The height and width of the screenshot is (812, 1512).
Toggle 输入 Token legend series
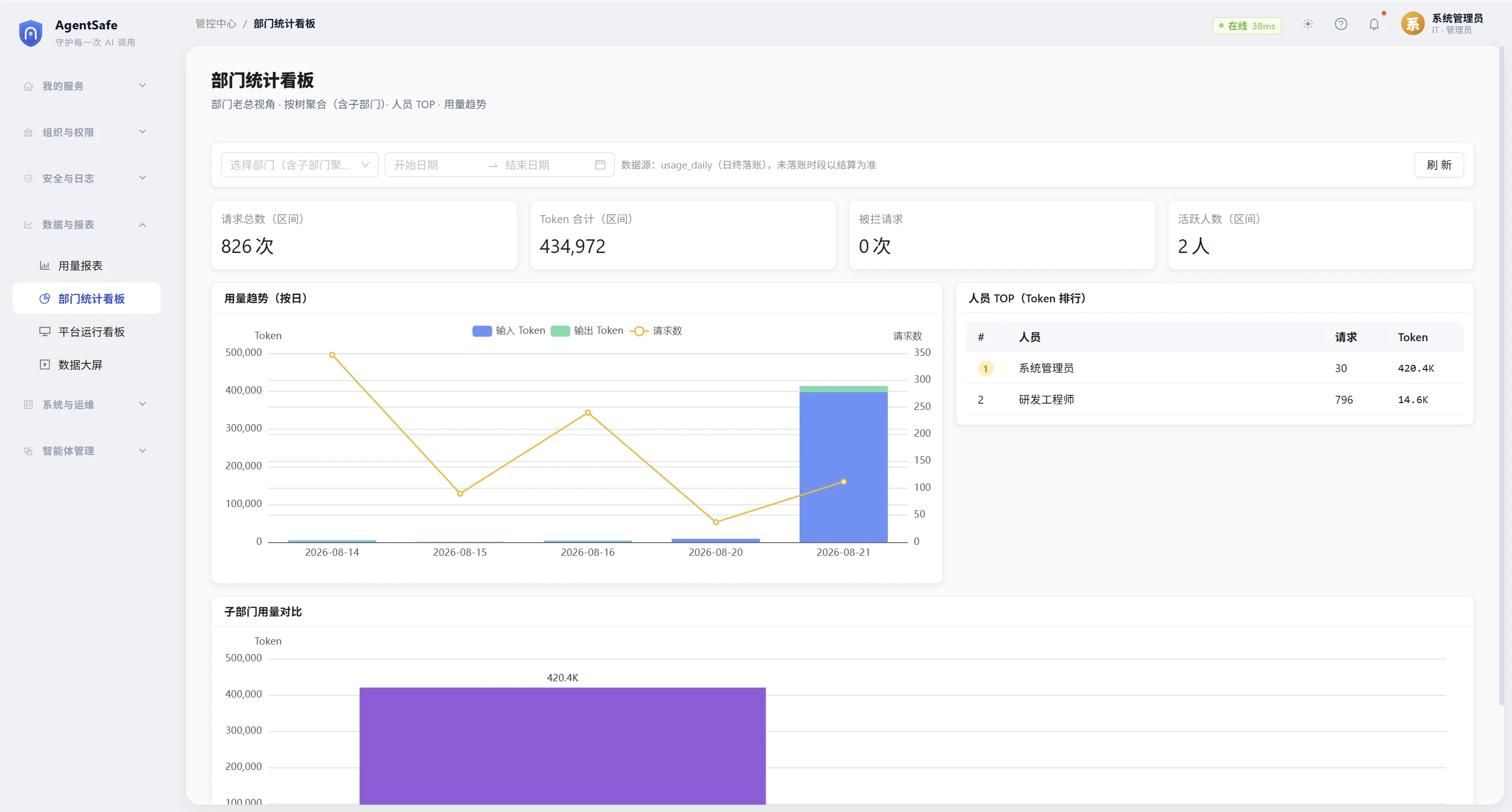coord(508,331)
